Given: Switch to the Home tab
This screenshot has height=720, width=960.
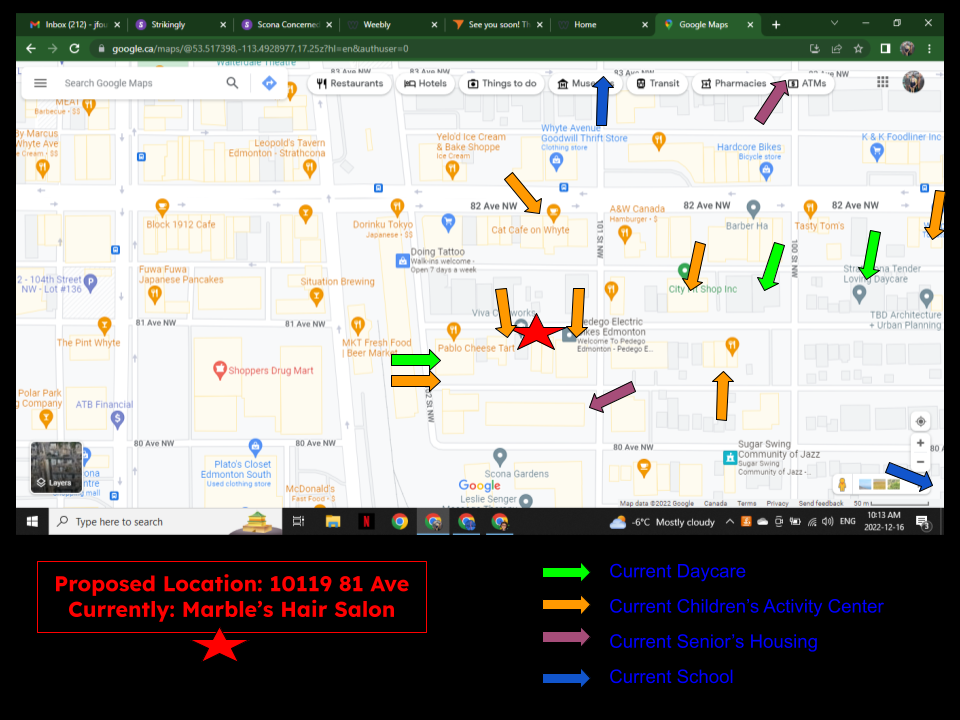Looking at the screenshot, I should (603, 24).
